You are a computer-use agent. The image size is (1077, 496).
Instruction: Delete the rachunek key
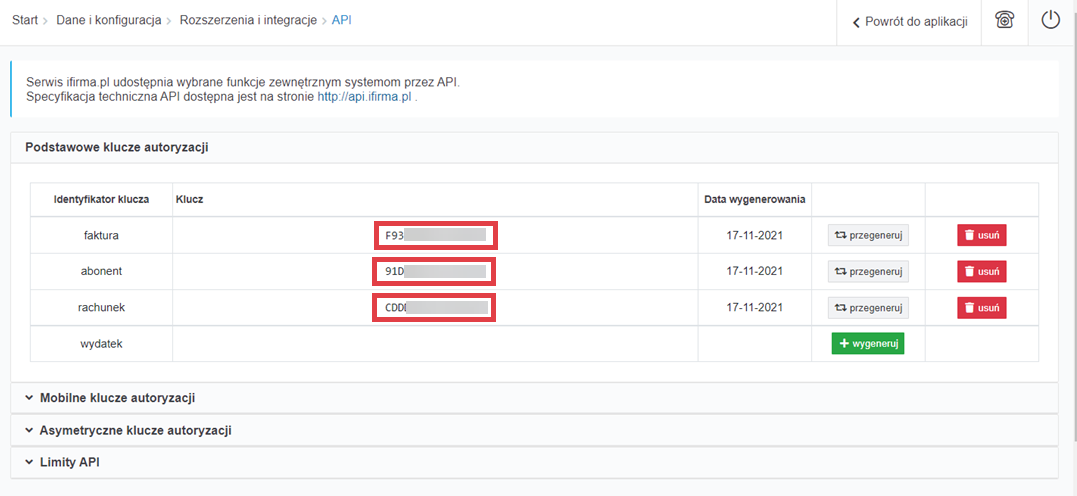tap(981, 307)
